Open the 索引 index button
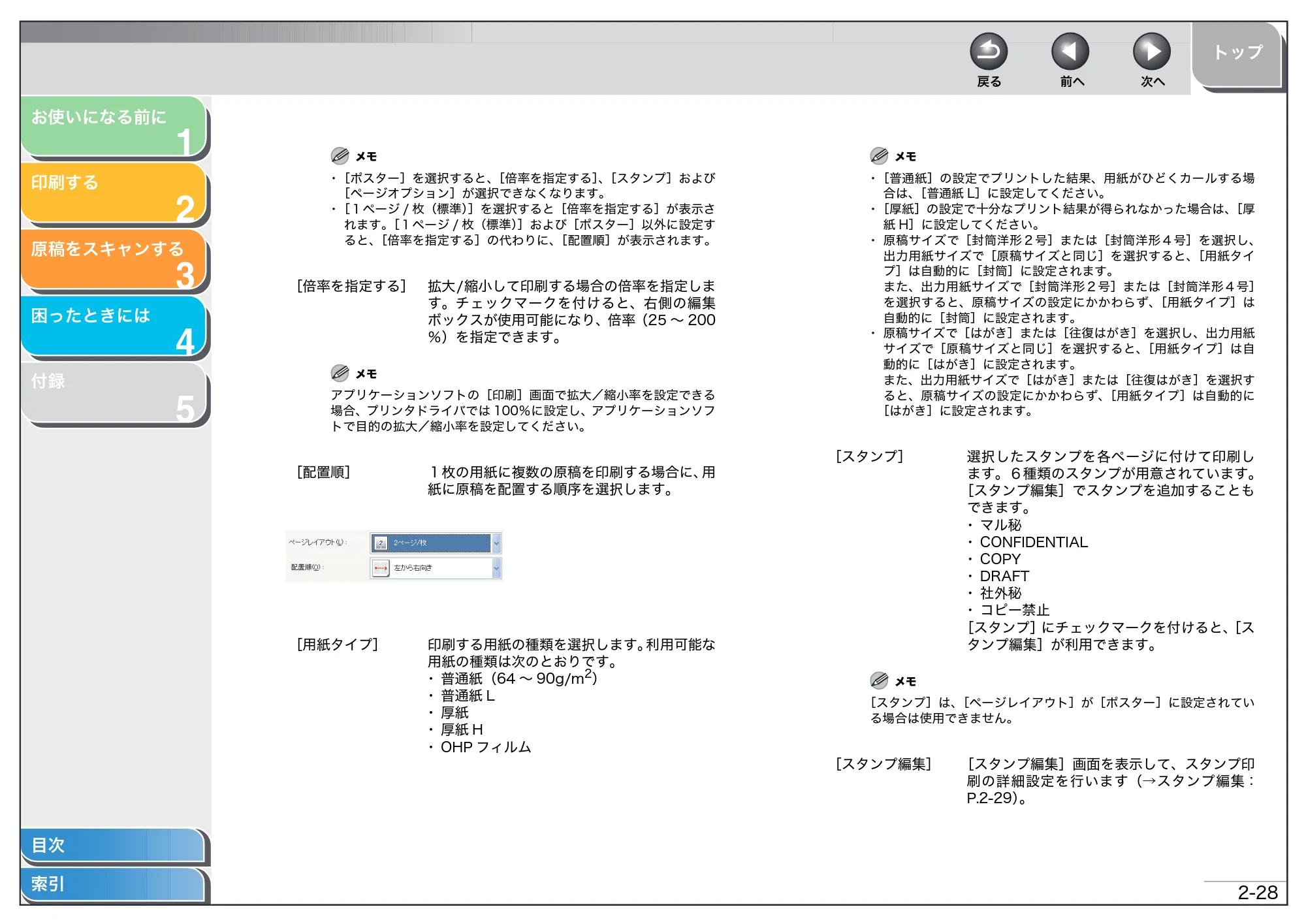The image size is (1306, 924). tap(112, 884)
